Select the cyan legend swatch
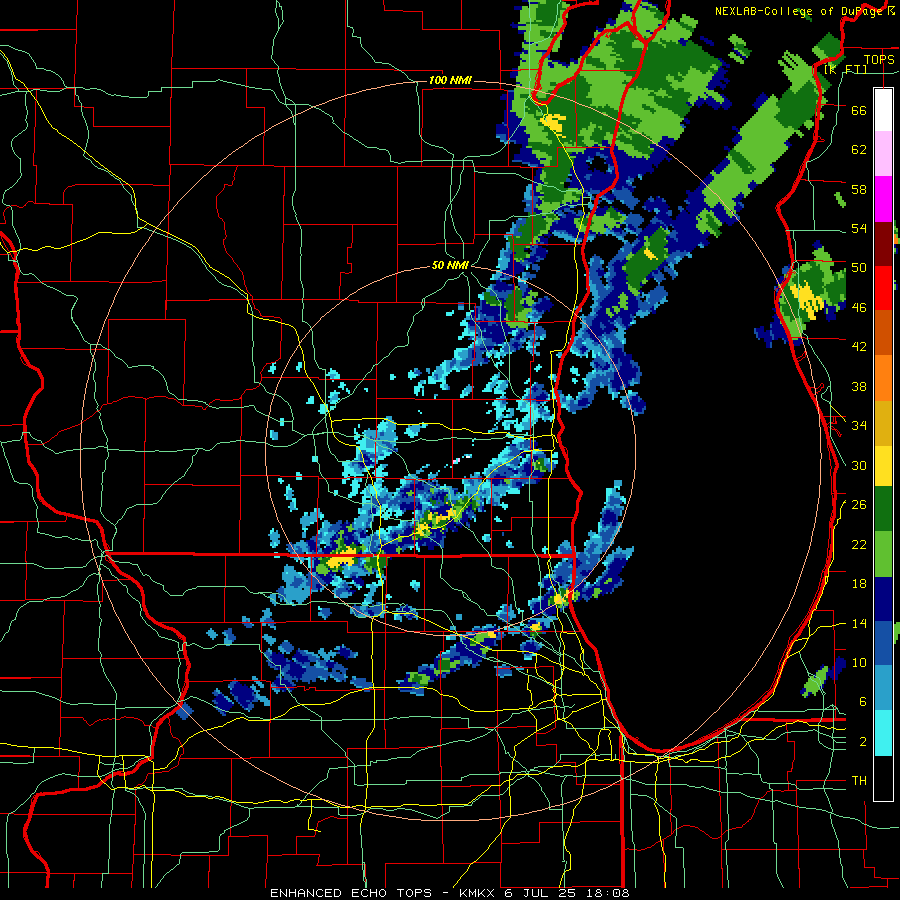This screenshot has height=900, width=900. click(x=883, y=732)
